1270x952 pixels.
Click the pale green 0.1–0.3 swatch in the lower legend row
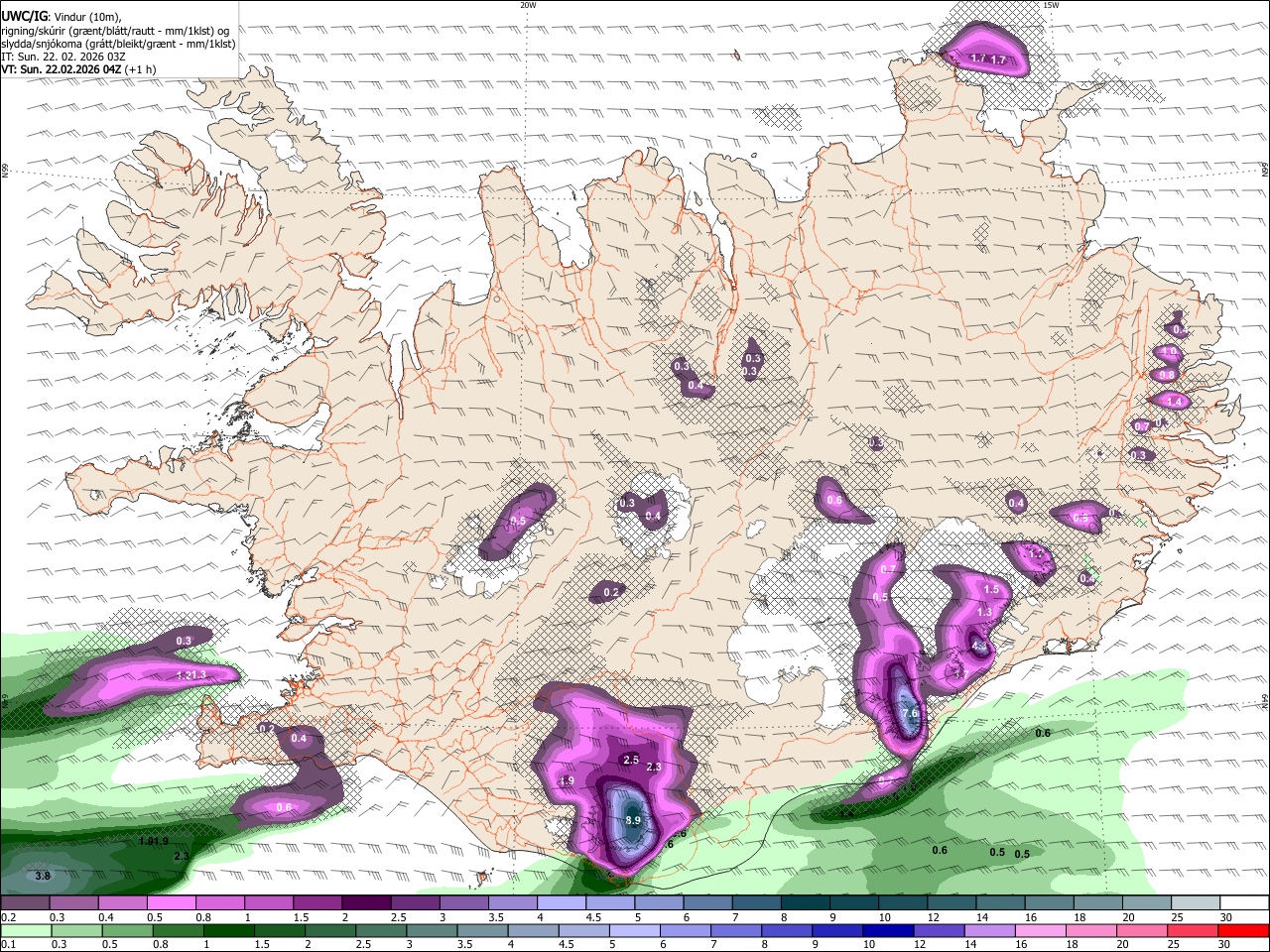coord(26,930)
